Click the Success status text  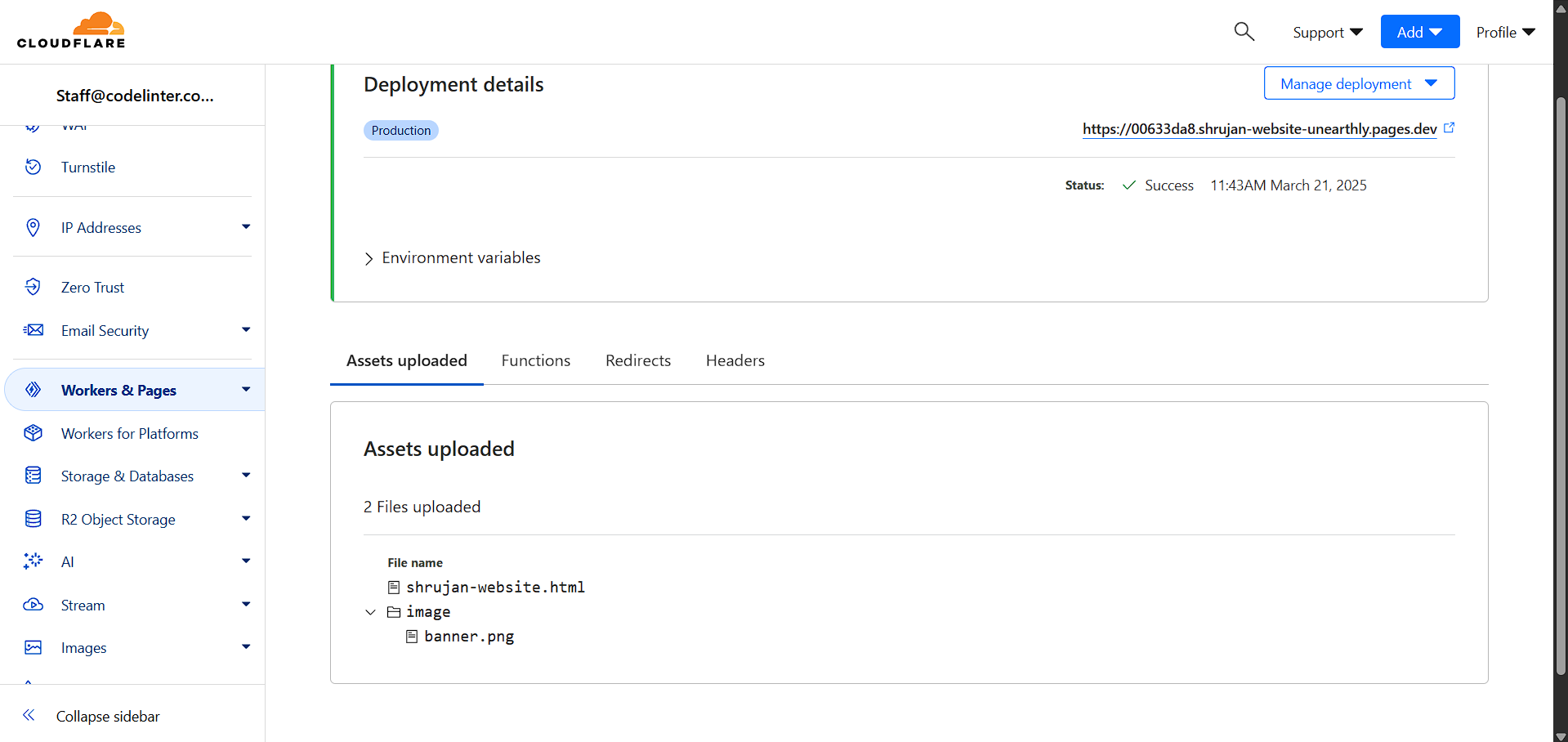(x=1169, y=185)
